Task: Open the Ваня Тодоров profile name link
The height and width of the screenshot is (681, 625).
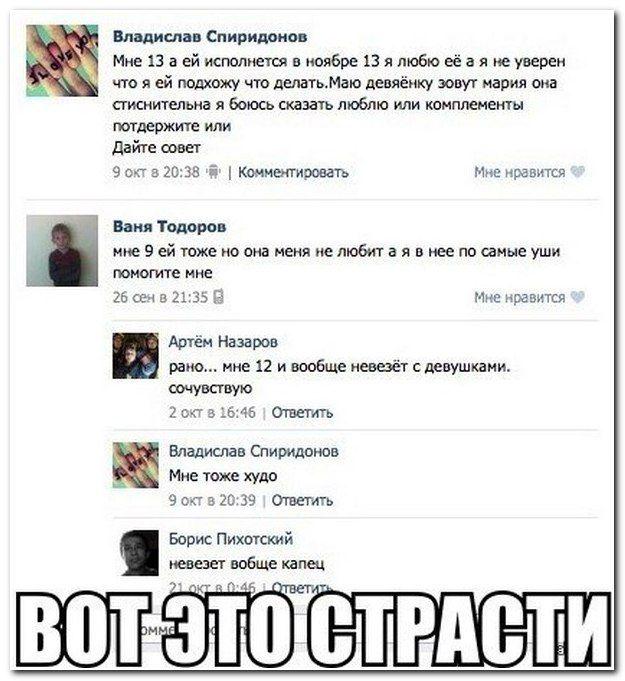Action: point(169,226)
